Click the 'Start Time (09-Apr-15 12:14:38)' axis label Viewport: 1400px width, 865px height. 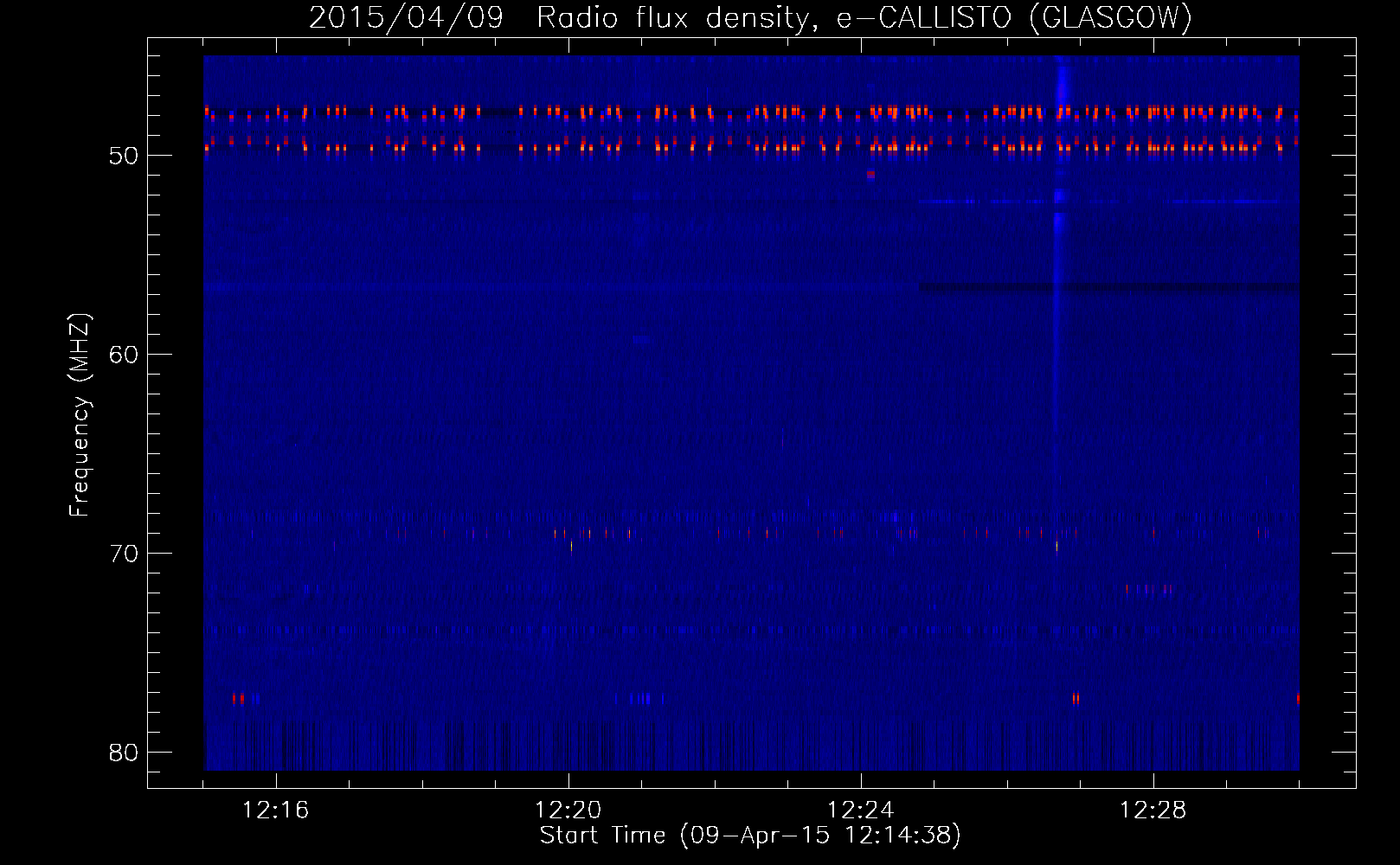click(750, 836)
